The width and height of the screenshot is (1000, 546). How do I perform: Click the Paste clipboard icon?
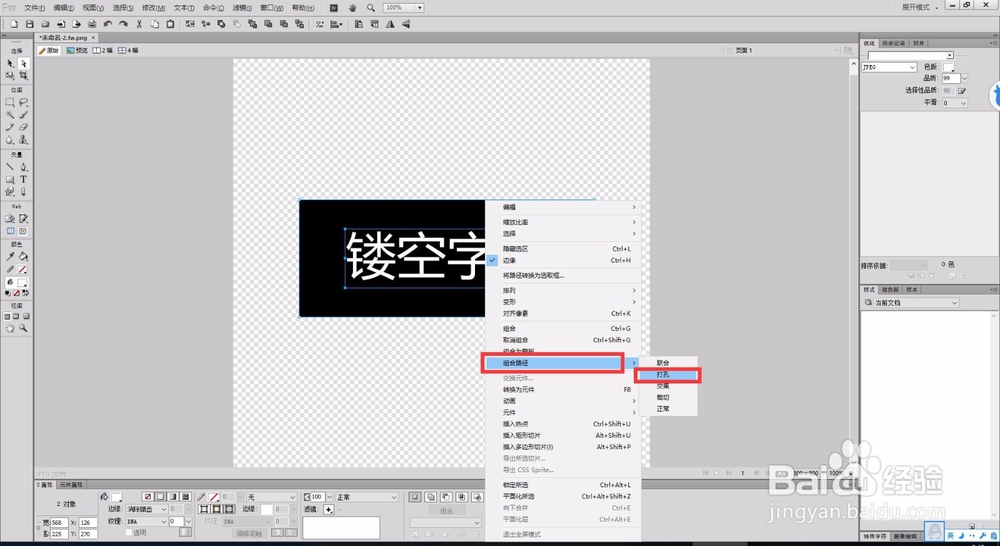tap(170, 24)
